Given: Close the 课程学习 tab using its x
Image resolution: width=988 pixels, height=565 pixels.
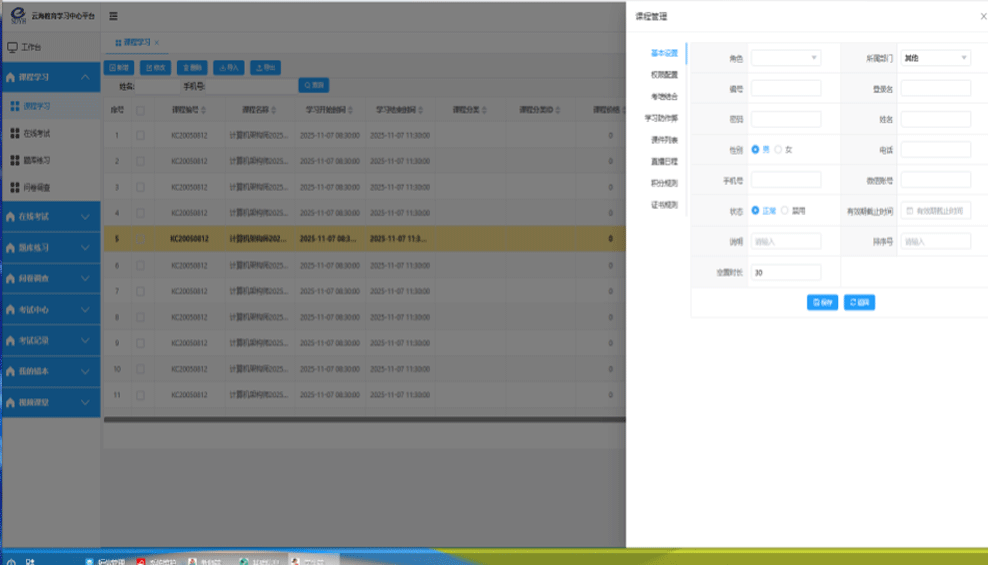Looking at the screenshot, I should (157, 43).
